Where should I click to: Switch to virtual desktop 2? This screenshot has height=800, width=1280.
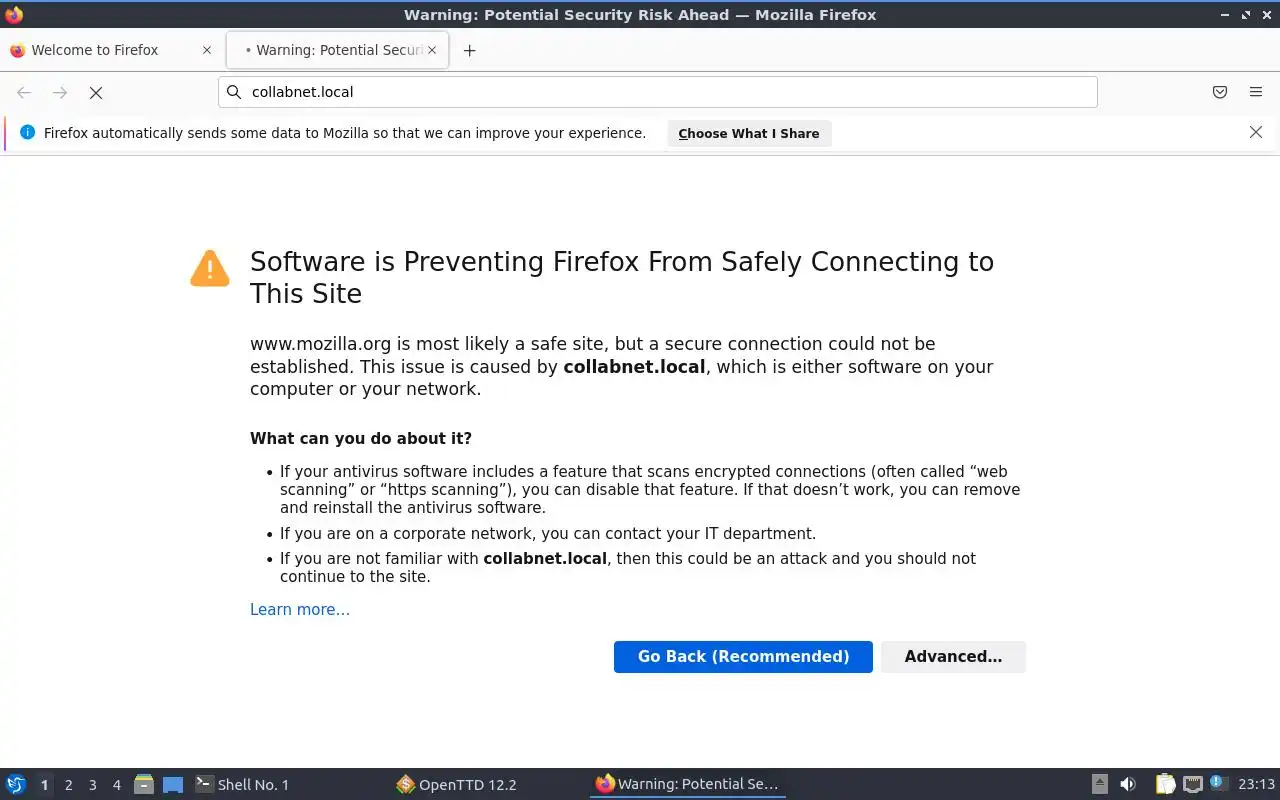coord(68,785)
